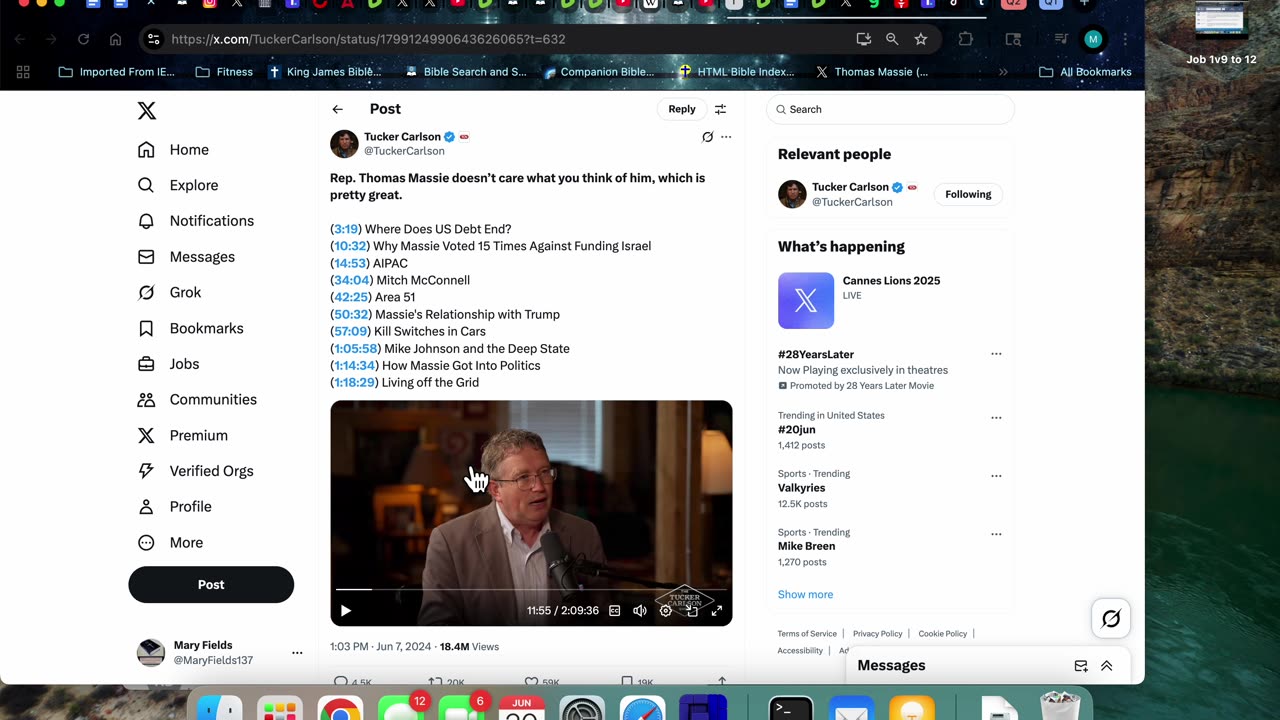The height and width of the screenshot is (720, 1280).
Task: Click the Profile person icon
Action: pos(146,507)
